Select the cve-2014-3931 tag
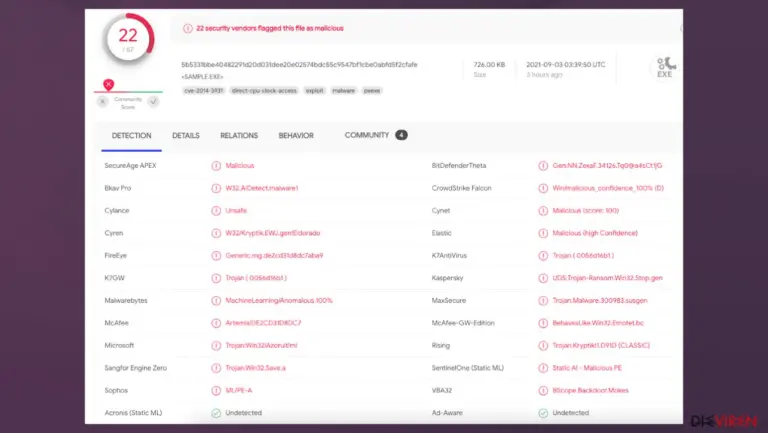 point(203,91)
